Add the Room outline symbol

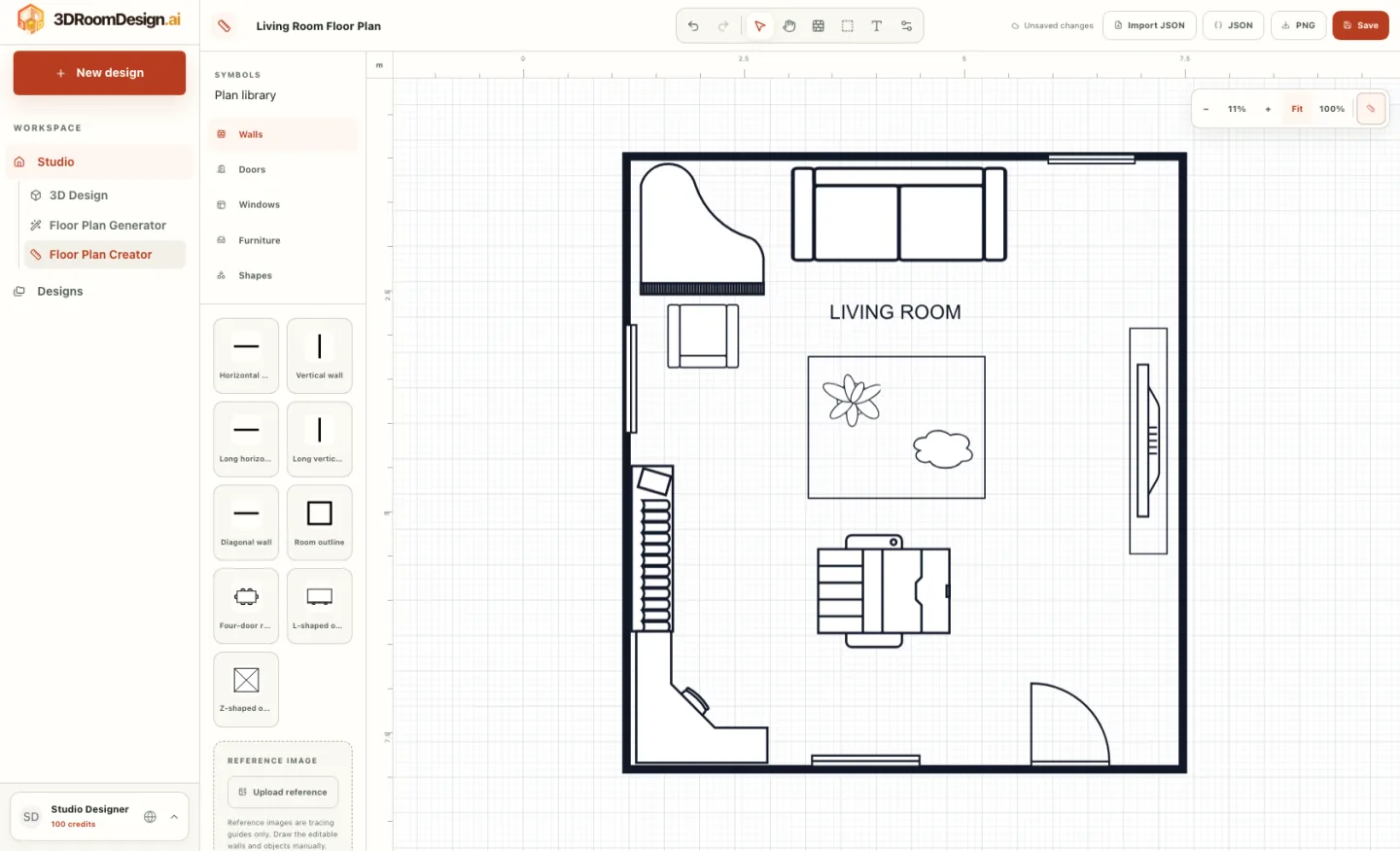[320, 523]
